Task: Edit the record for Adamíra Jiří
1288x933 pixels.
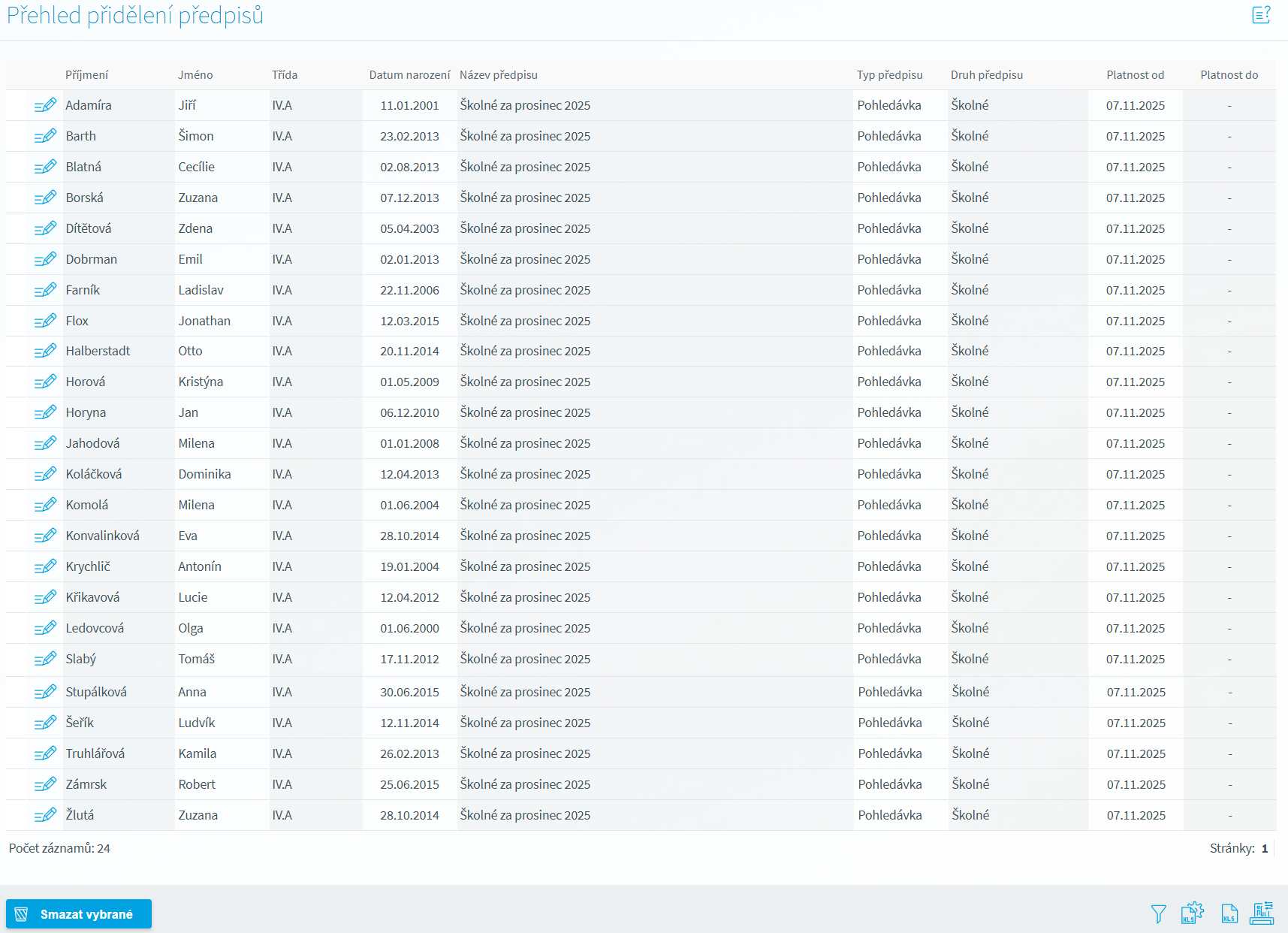Action: (x=45, y=105)
